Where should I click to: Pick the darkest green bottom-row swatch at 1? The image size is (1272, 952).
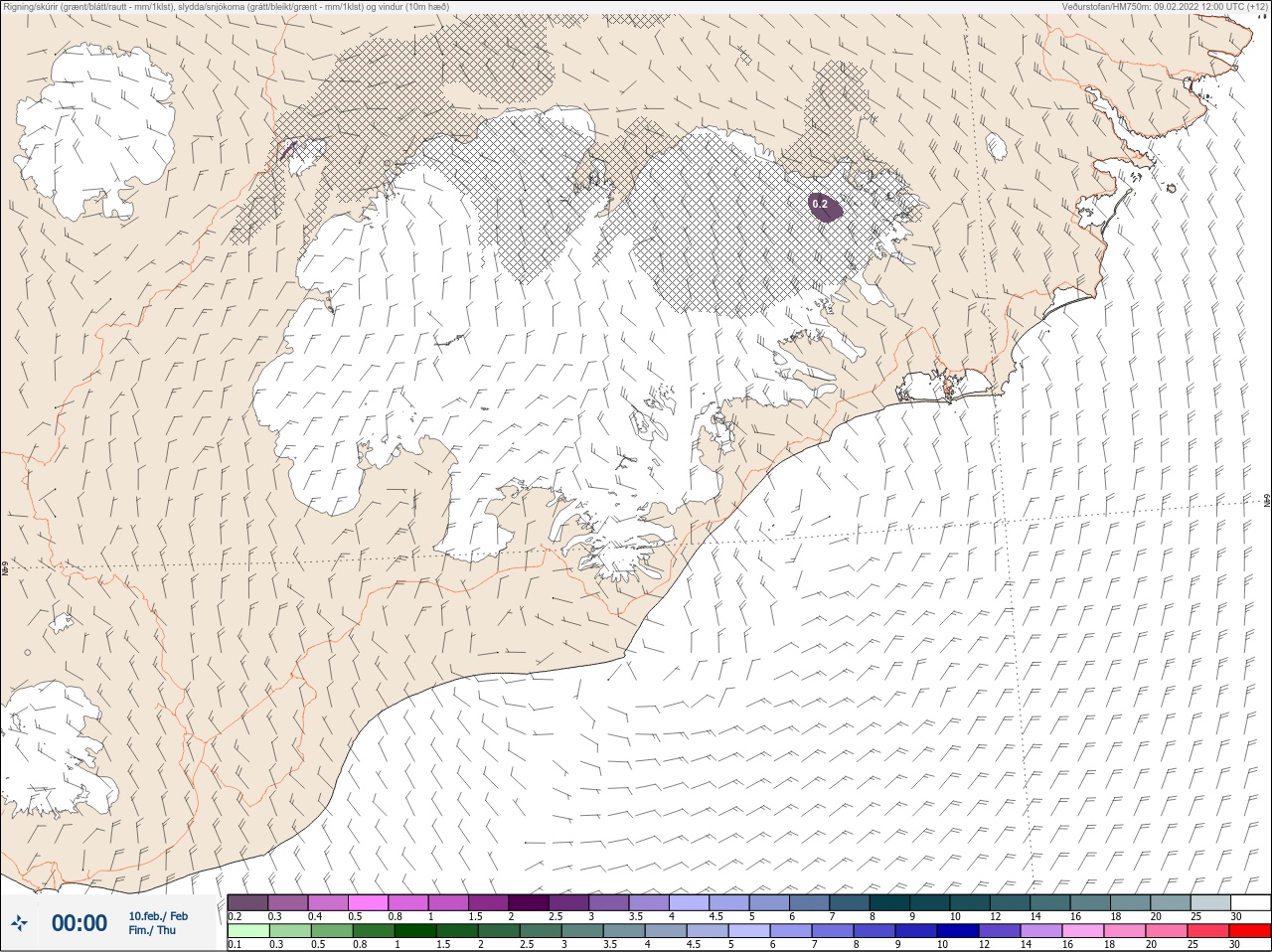[x=415, y=931]
